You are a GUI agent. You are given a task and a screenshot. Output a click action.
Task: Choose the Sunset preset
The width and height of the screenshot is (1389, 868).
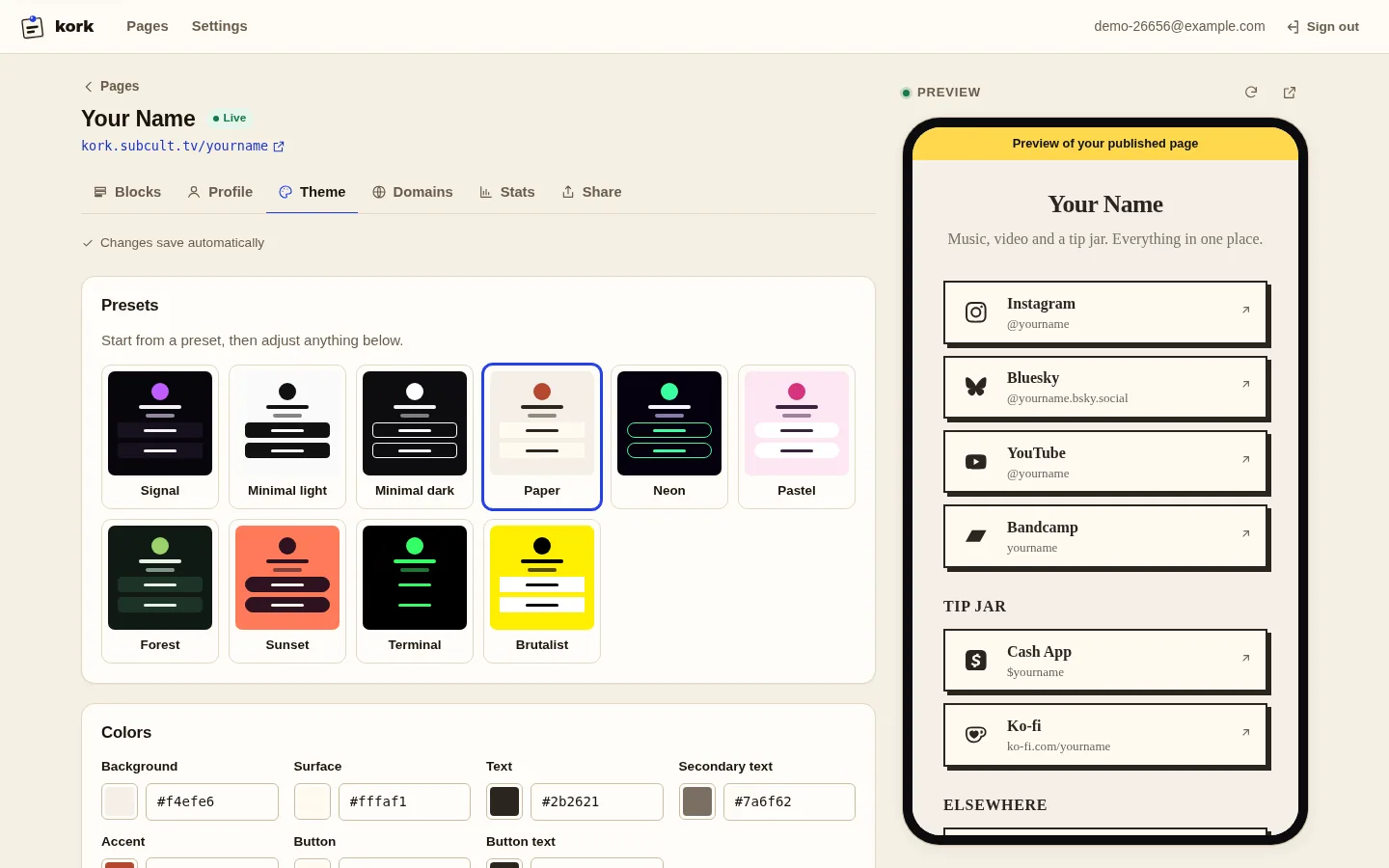pyautogui.click(x=287, y=591)
